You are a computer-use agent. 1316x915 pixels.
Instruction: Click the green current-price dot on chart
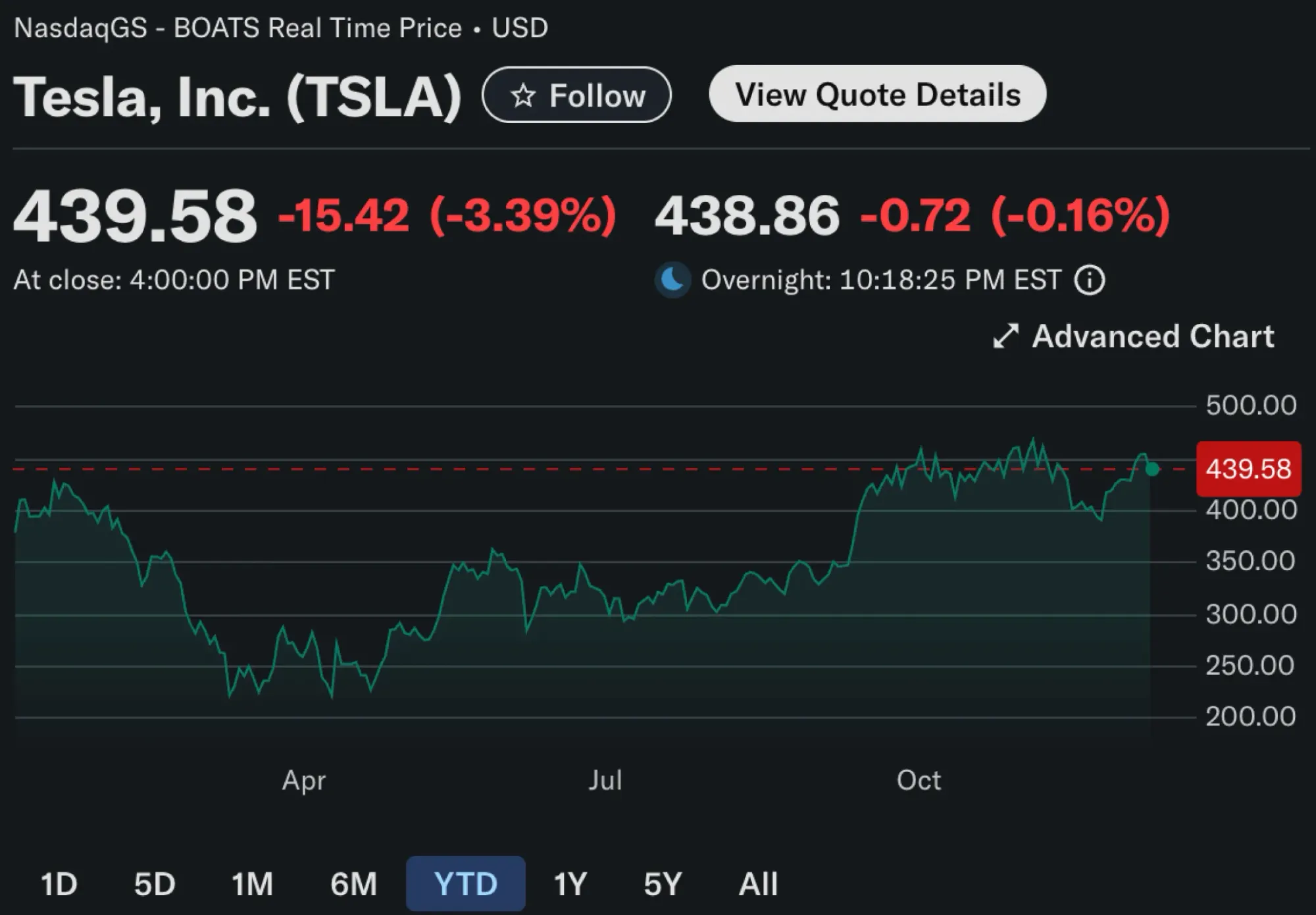(1152, 469)
